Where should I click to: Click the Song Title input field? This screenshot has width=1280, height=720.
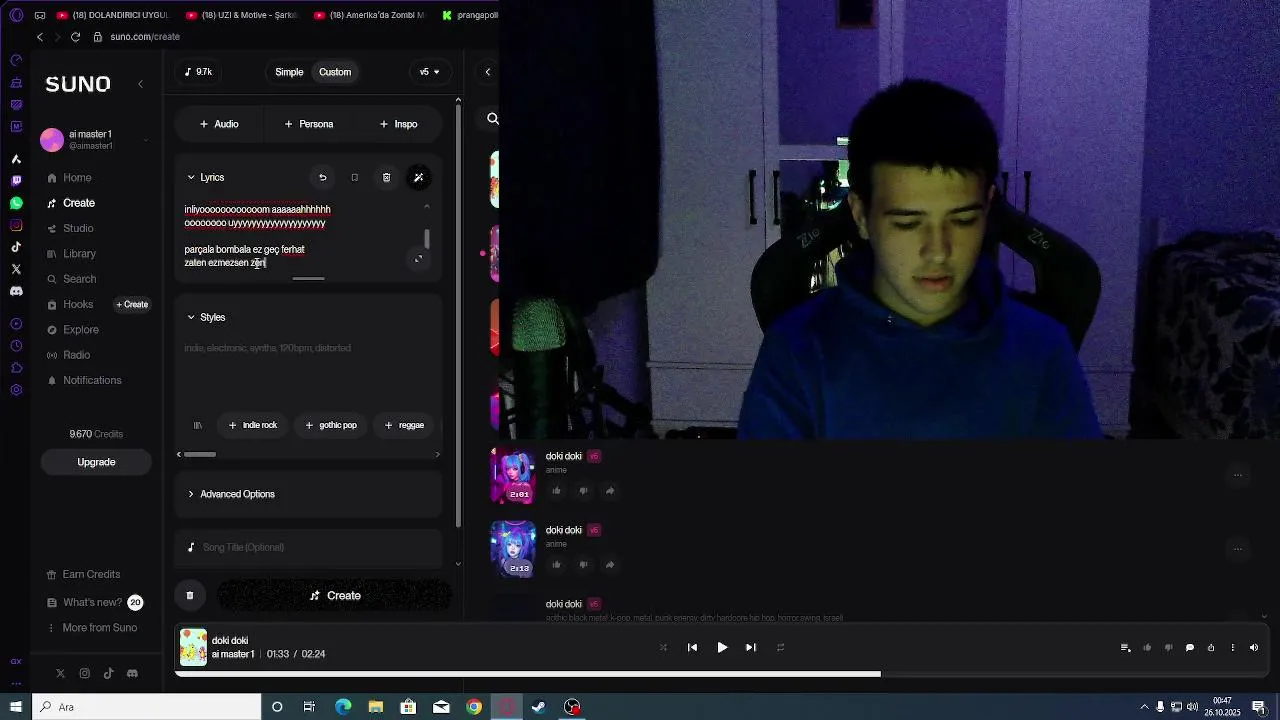click(x=308, y=547)
